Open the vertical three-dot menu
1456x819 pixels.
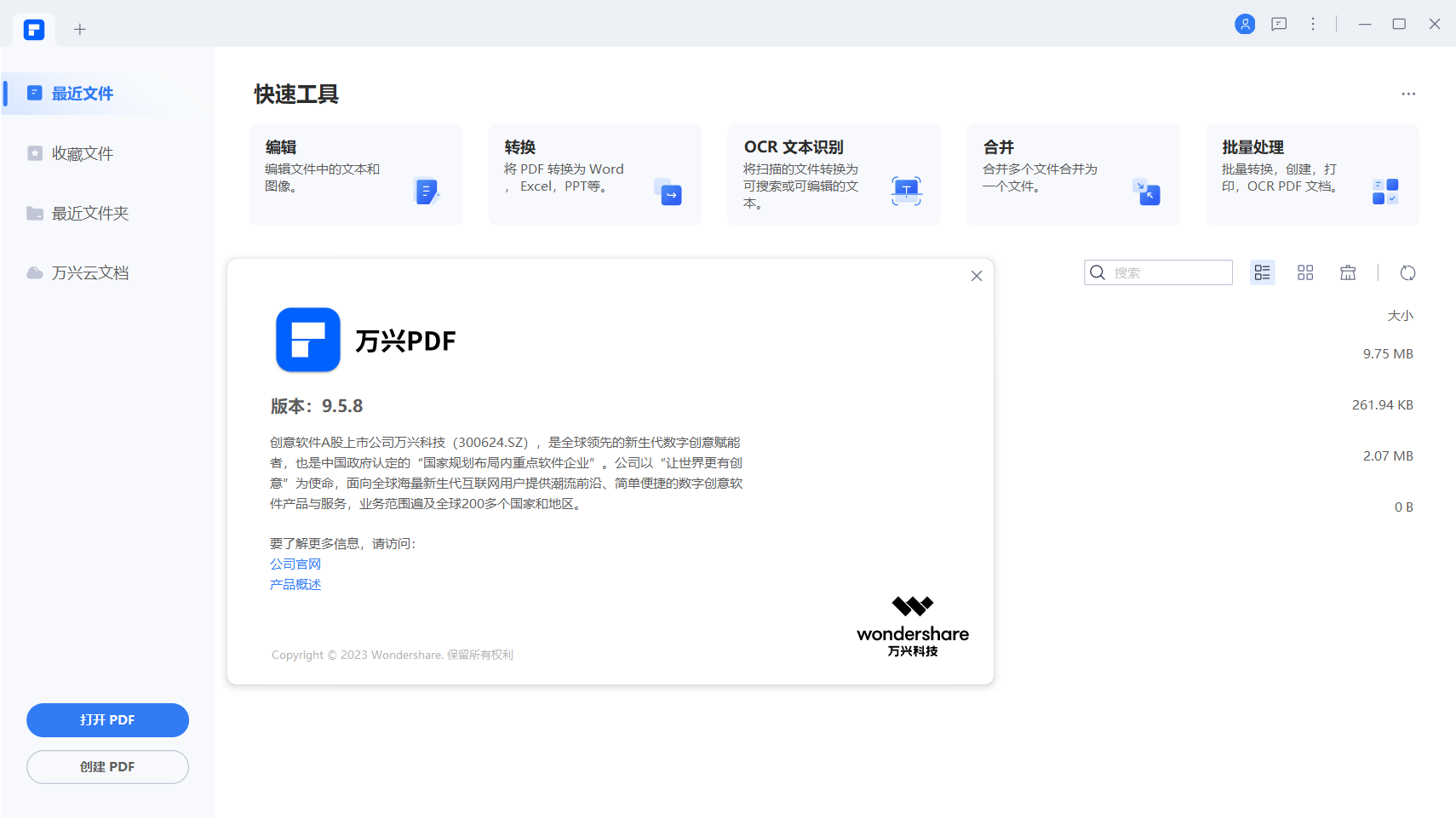(x=1312, y=24)
